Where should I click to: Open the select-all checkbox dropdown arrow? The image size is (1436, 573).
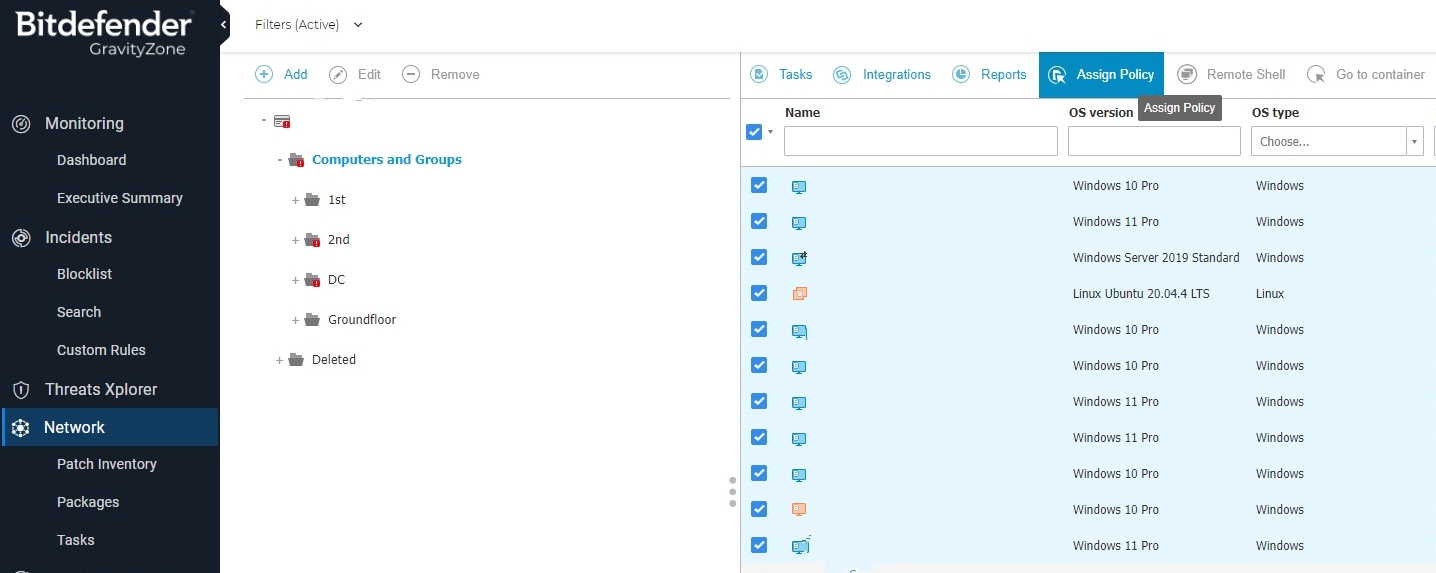[x=770, y=132]
